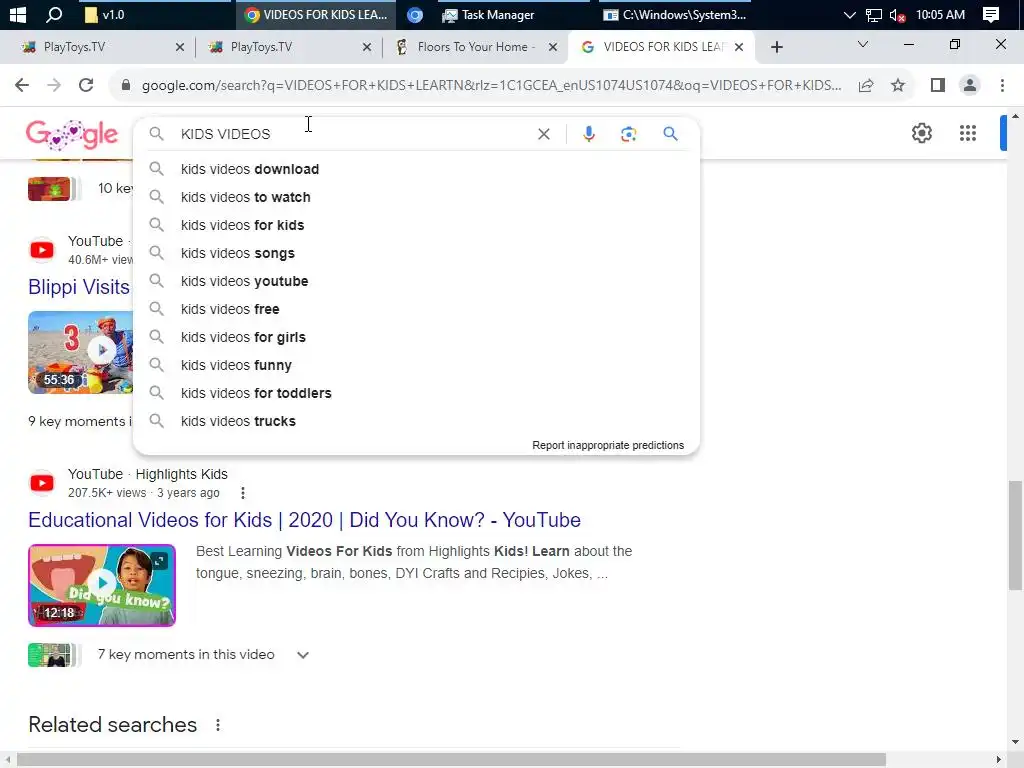Open Chrome three-dot menu
Image resolution: width=1024 pixels, height=768 pixels.
(x=1002, y=85)
